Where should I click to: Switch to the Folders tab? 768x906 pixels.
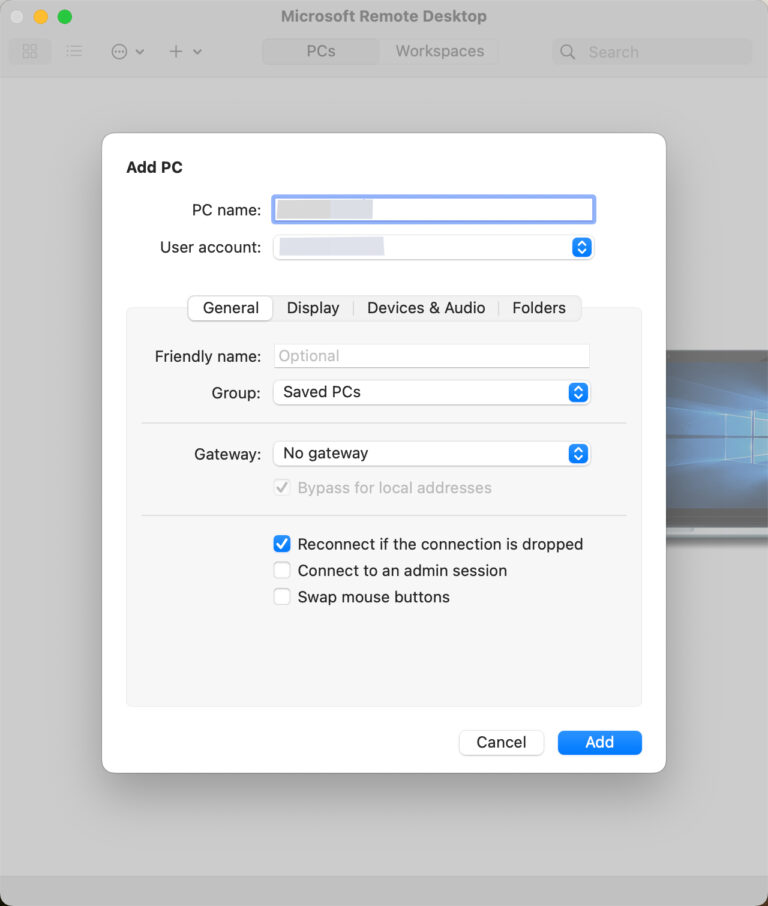(539, 308)
